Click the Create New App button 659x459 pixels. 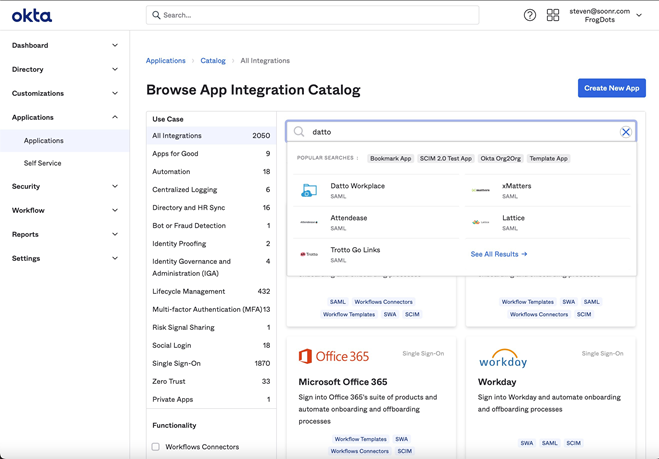[x=611, y=88]
